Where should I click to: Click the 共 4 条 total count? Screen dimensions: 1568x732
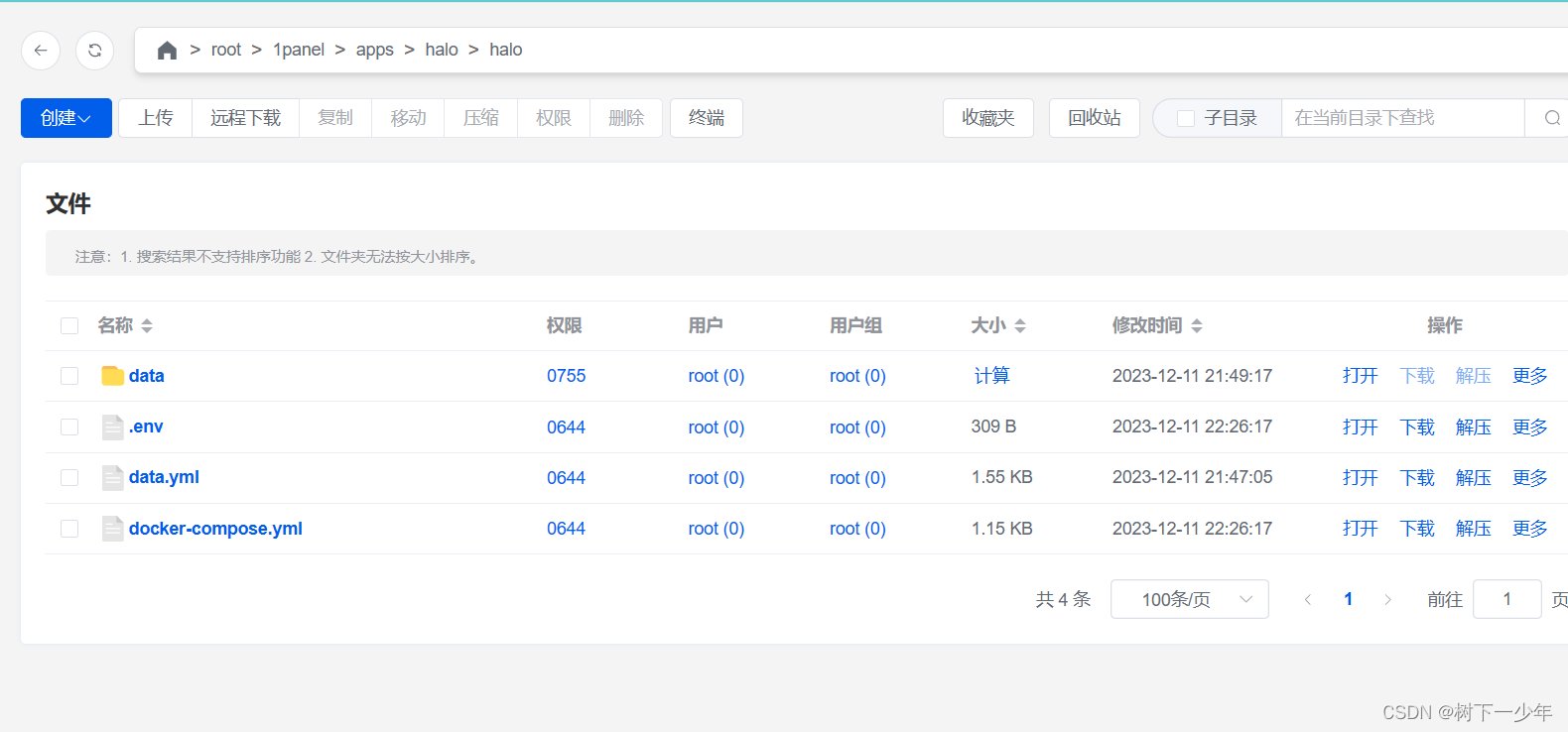pyautogui.click(x=1063, y=599)
